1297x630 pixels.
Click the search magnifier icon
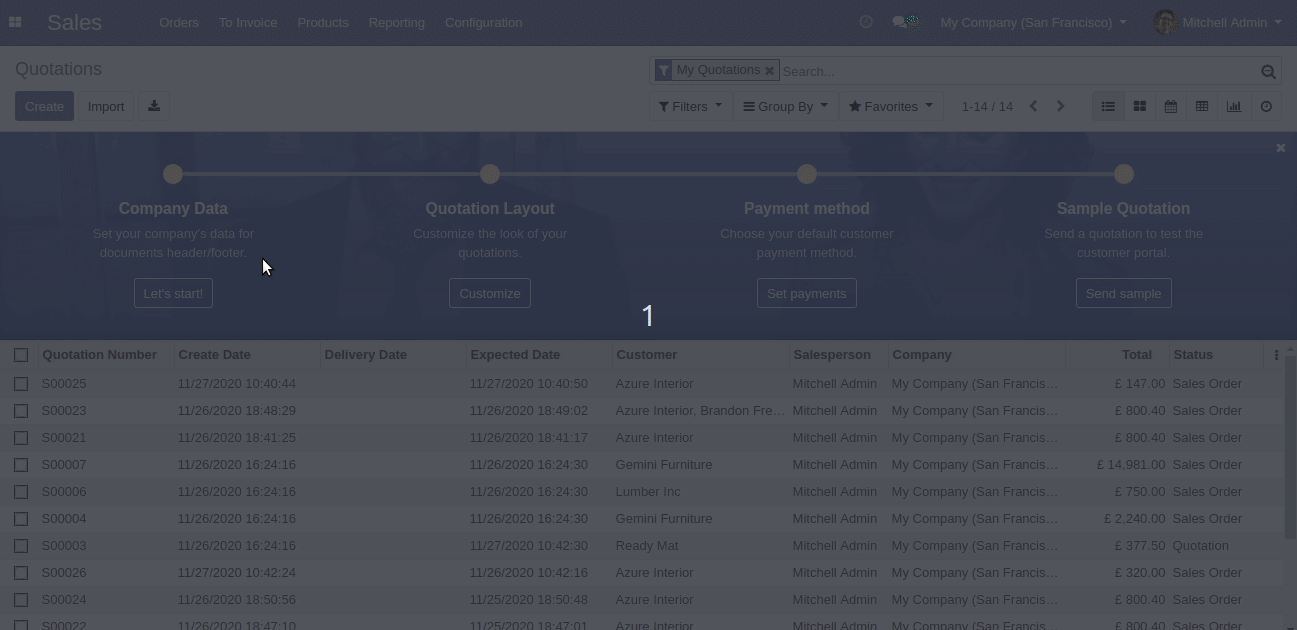[1268, 71]
